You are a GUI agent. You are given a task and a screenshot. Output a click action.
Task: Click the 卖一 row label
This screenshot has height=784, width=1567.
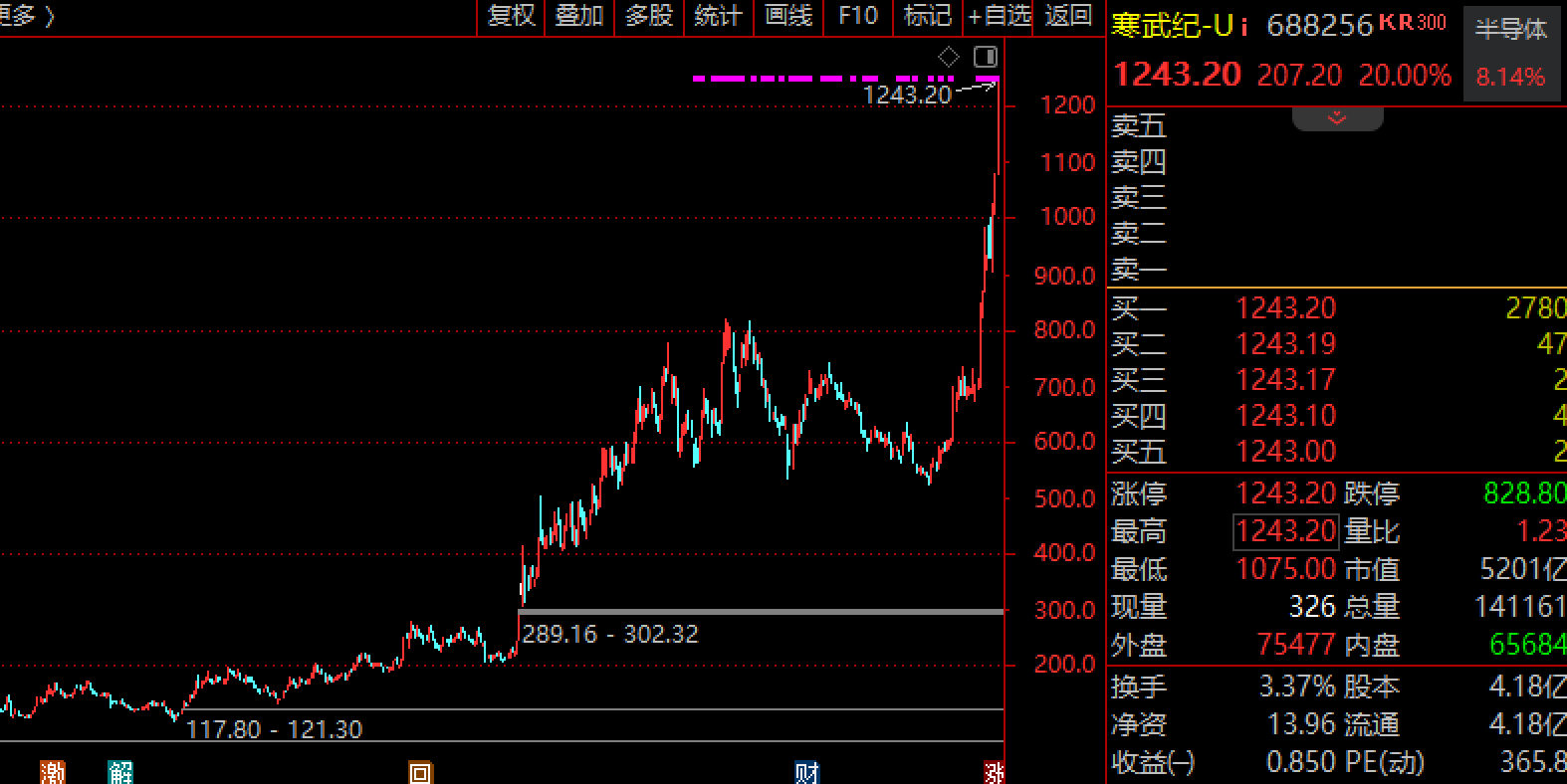point(1139,270)
